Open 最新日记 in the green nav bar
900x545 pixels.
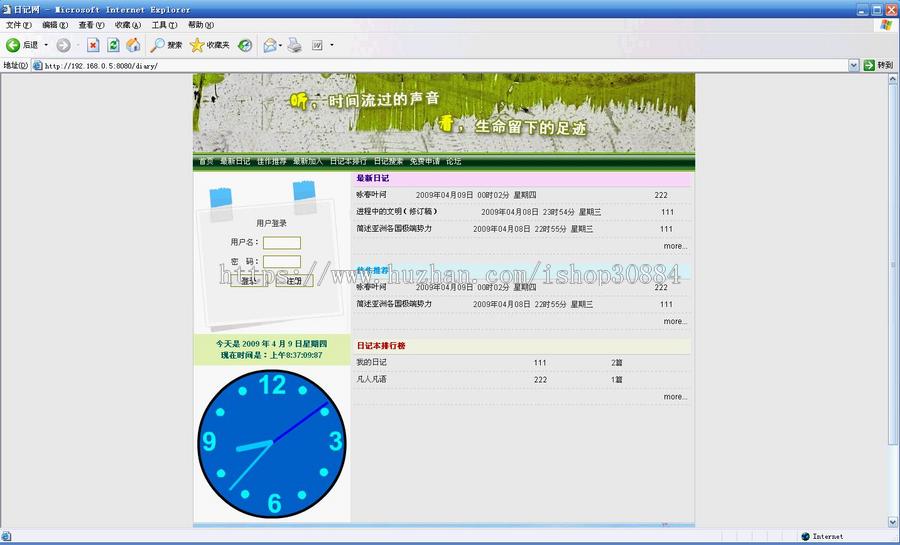tap(235, 161)
